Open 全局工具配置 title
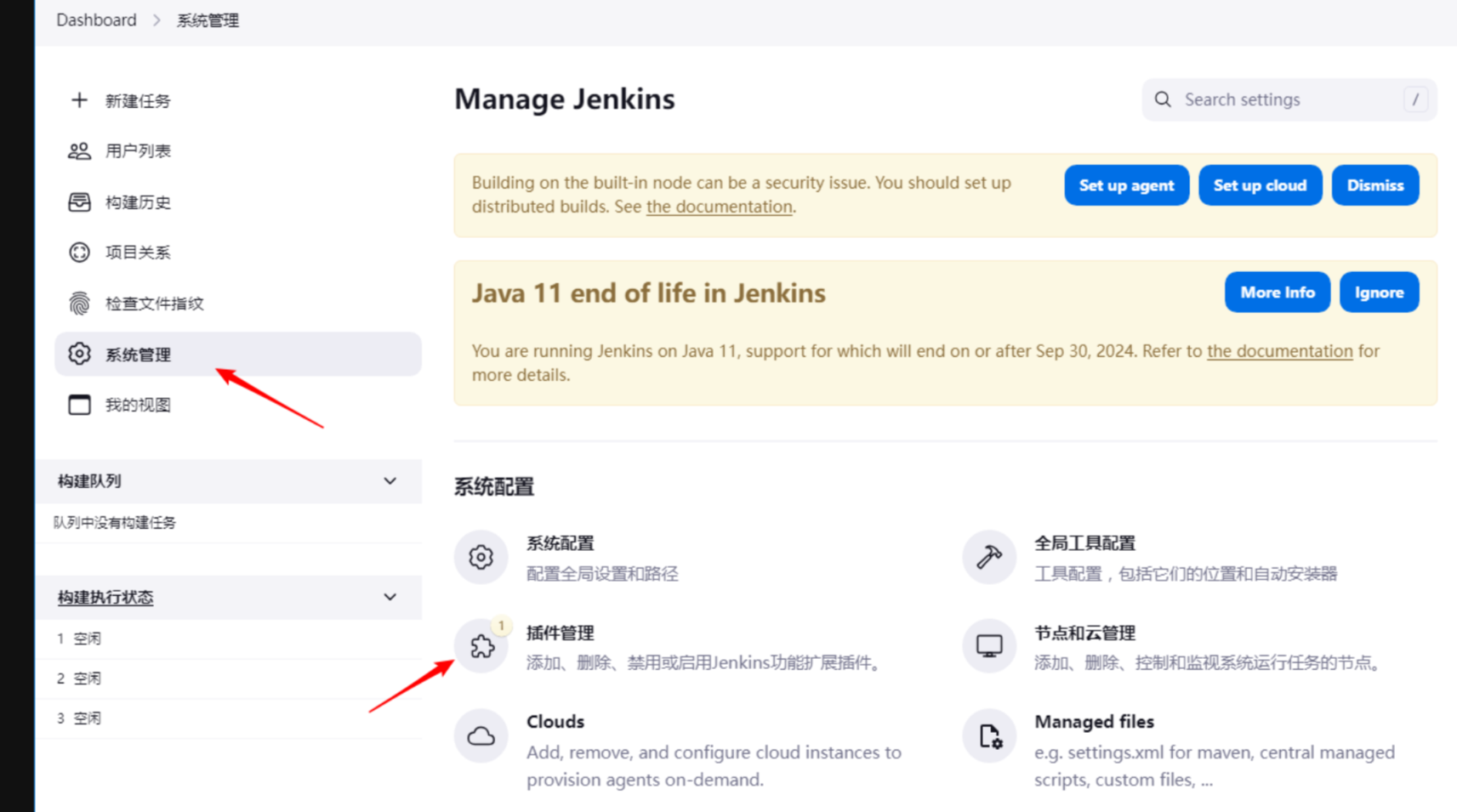Viewport: 1457px width, 812px height. tap(1084, 543)
